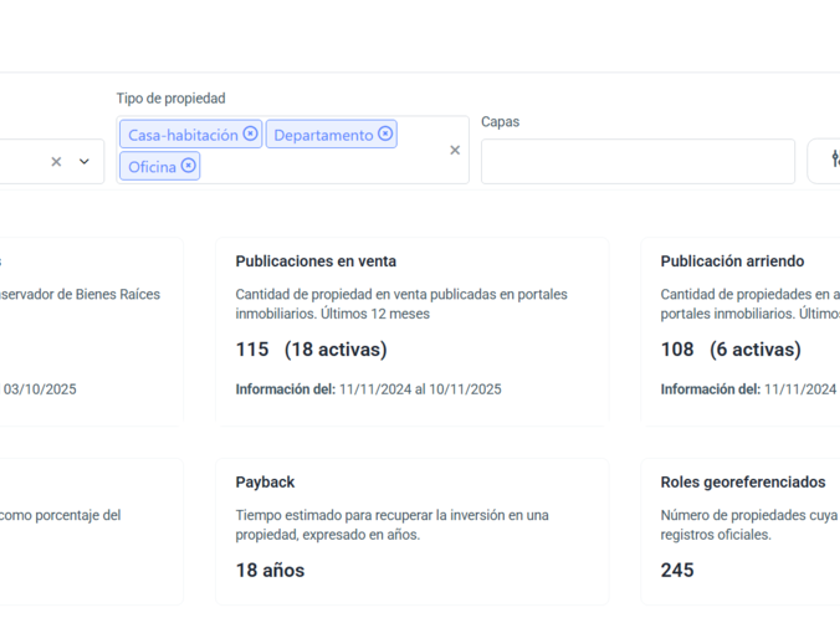Select the value 115 (18 activas)

[311, 349]
